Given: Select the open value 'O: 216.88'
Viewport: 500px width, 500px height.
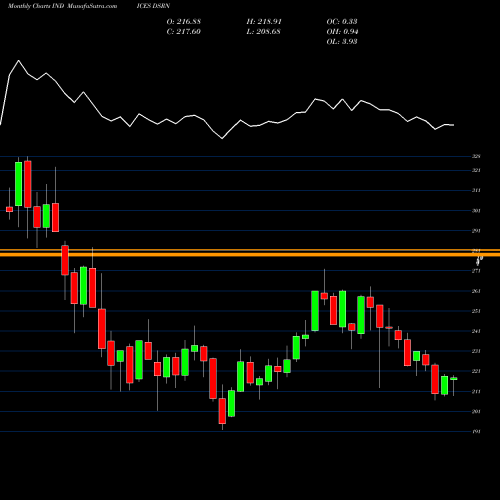Looking at the screenshot, I should coord(184,22).
